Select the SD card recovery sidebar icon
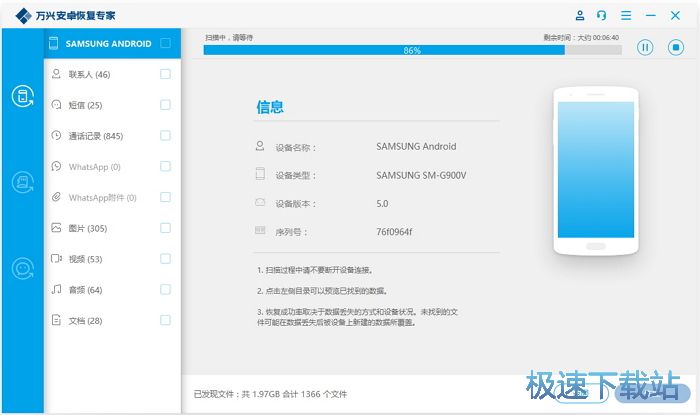This screenshot has width=700, height=415. [x=23, y=182]
